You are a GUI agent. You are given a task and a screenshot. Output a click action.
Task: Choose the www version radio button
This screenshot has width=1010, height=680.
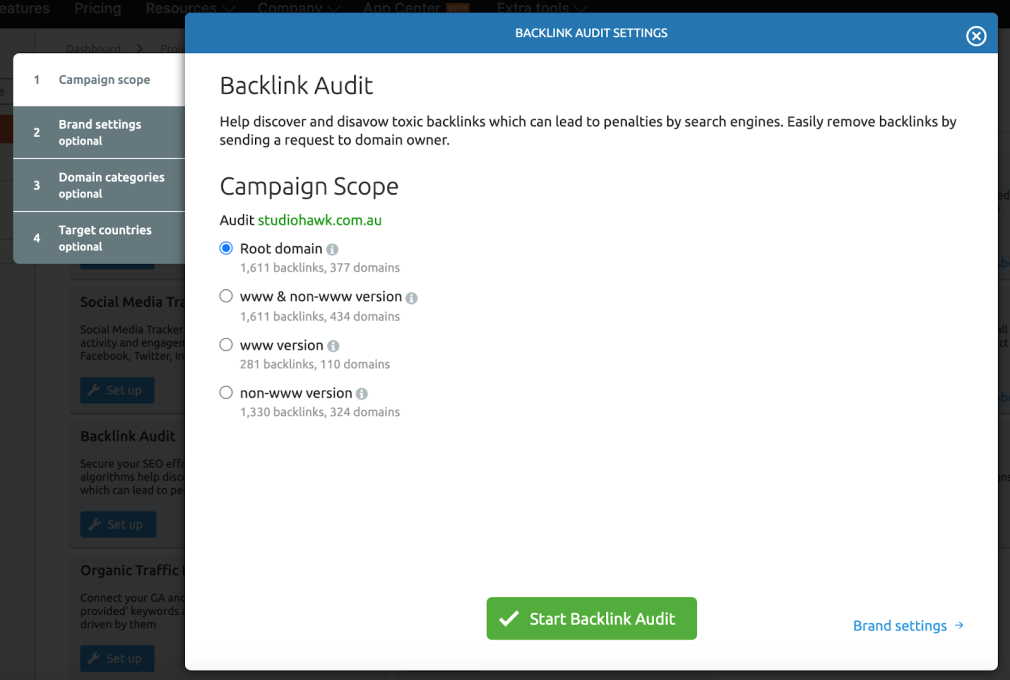pos(226,344)
